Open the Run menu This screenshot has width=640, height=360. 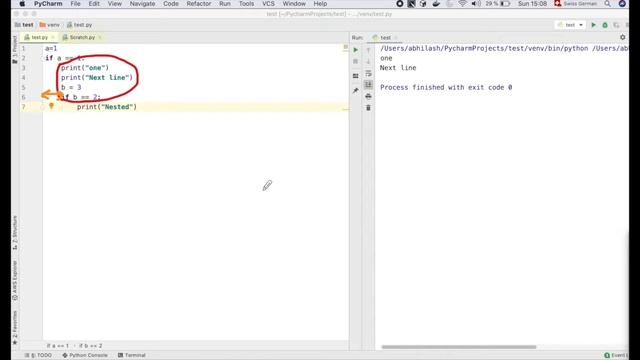point(224,4)
